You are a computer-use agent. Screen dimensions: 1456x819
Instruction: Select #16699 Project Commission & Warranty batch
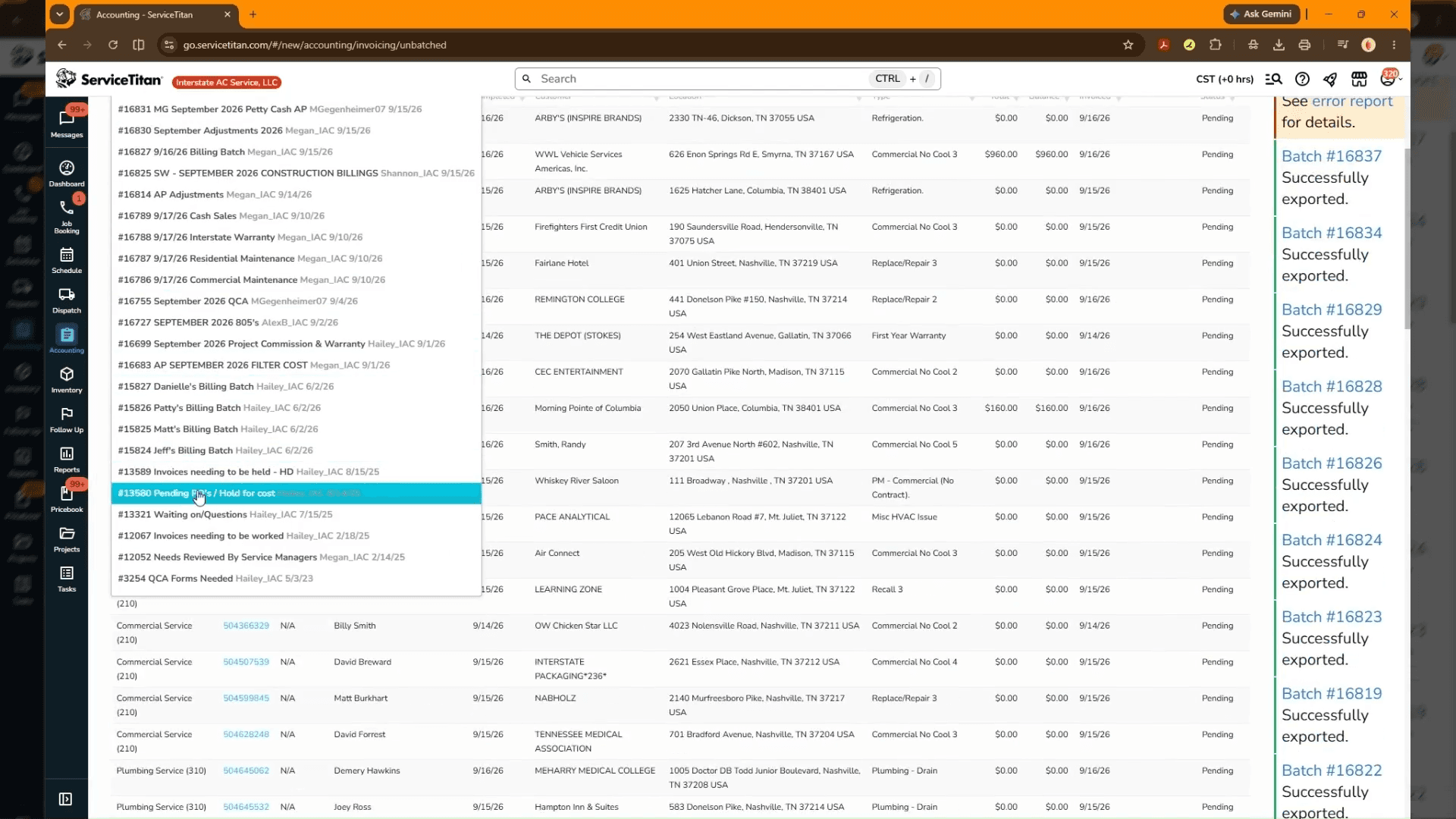point(296,344)
